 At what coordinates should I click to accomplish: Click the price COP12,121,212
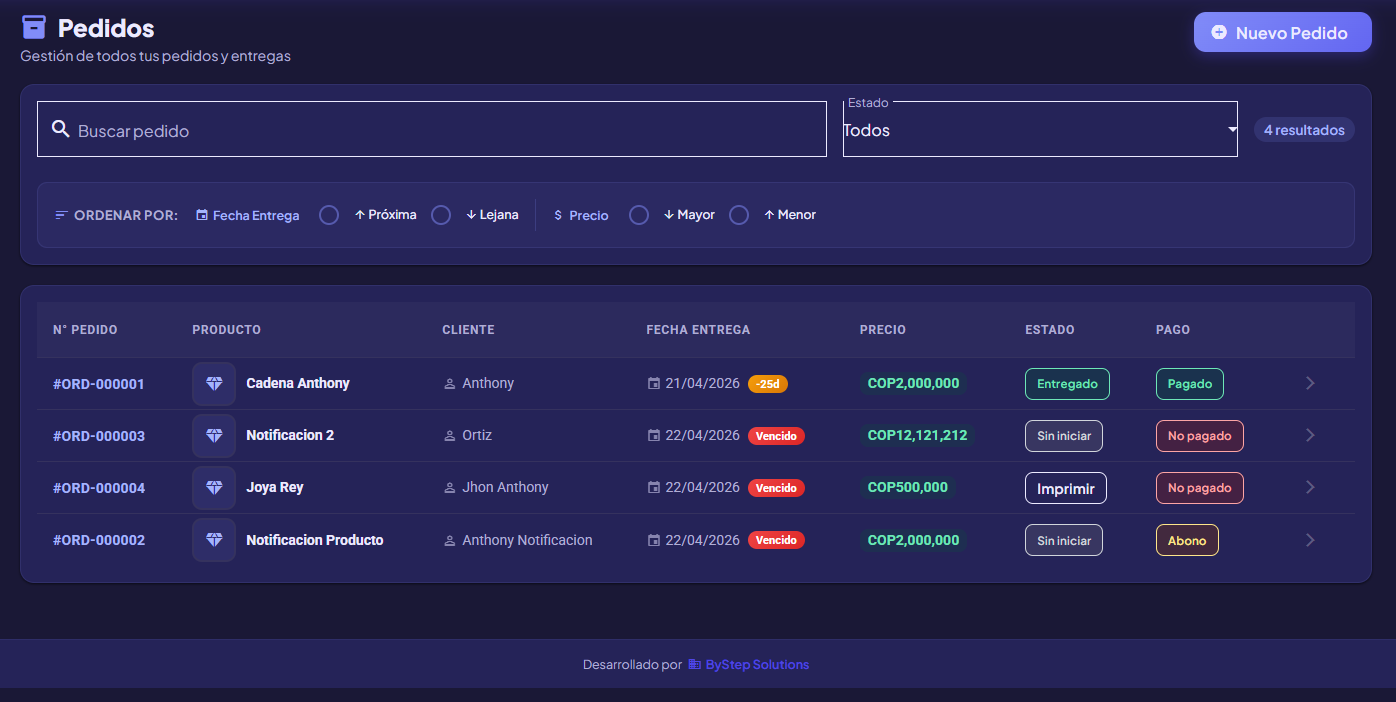[x=917, y=435]
